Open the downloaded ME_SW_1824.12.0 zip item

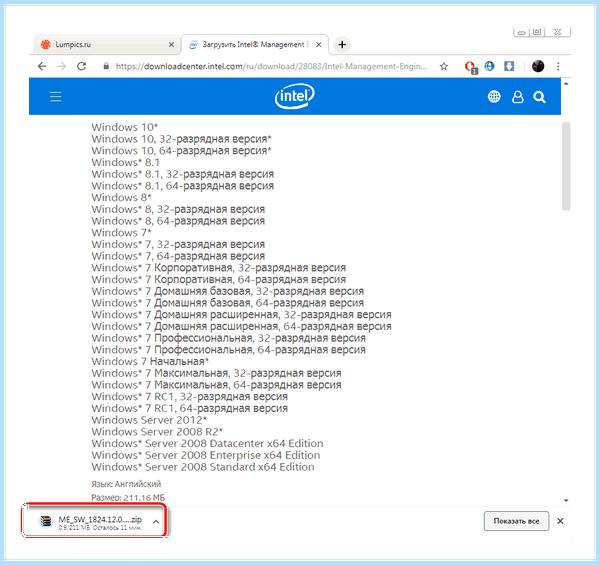pos(95,522)
